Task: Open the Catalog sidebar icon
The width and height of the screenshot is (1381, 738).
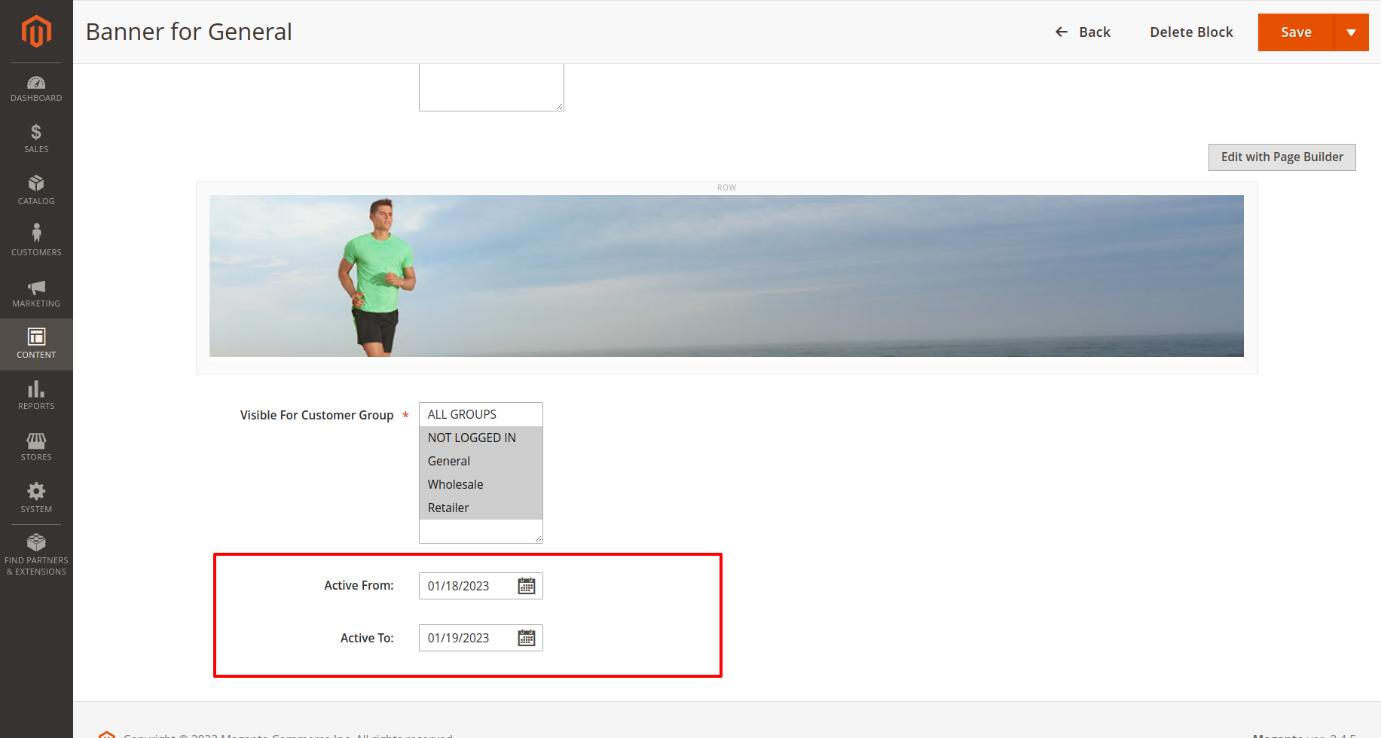Action: [x=36, y=190]
